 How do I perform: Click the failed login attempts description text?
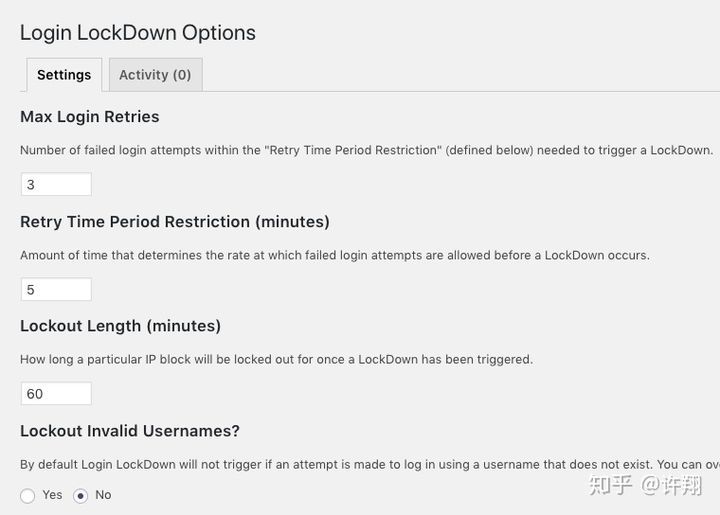click(366, 150)
